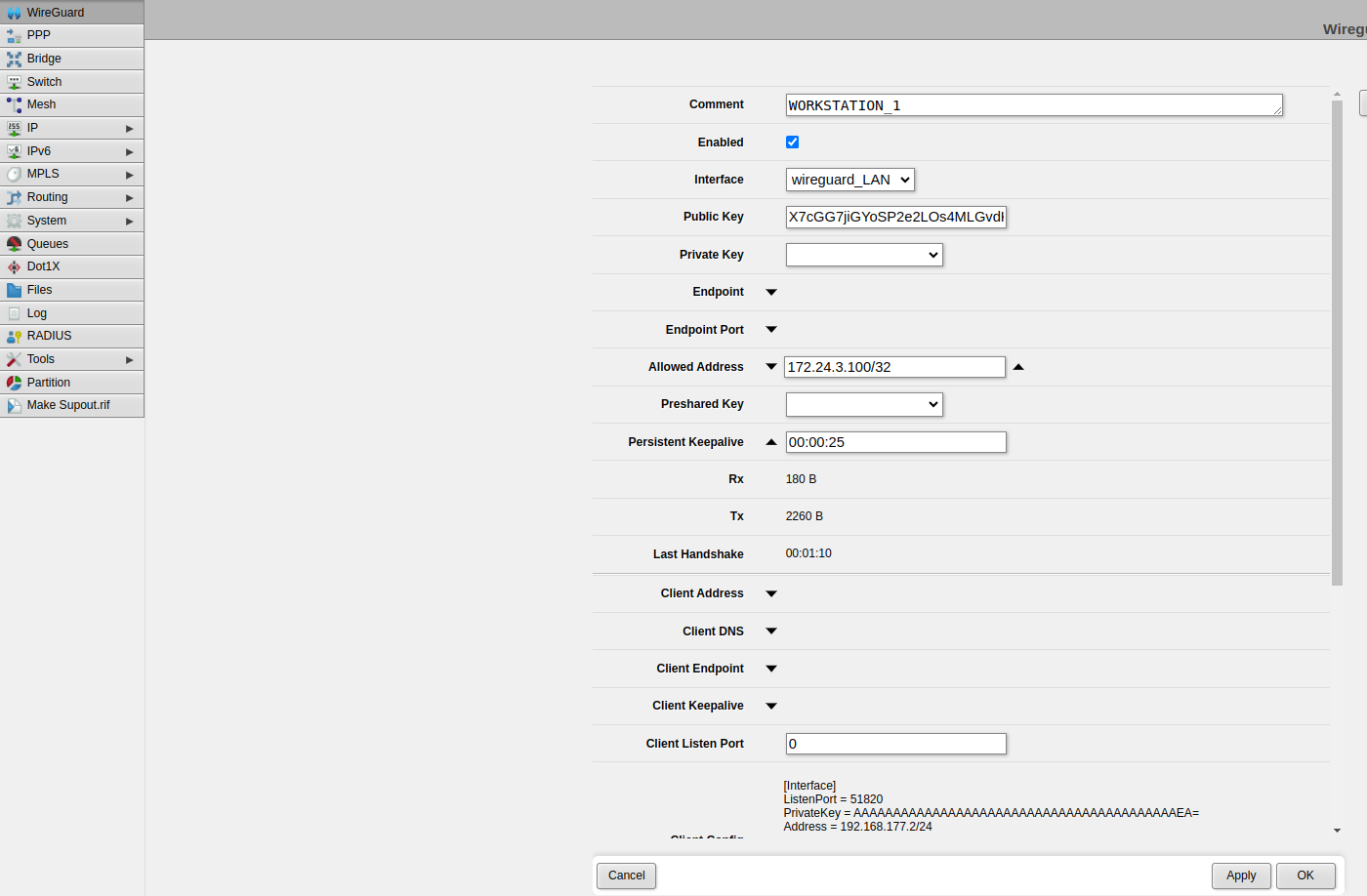The image size is (1367, 896).
Task: Click the Make Supout.rif icon
Action: pyautogui.click(x=14, y=405)
